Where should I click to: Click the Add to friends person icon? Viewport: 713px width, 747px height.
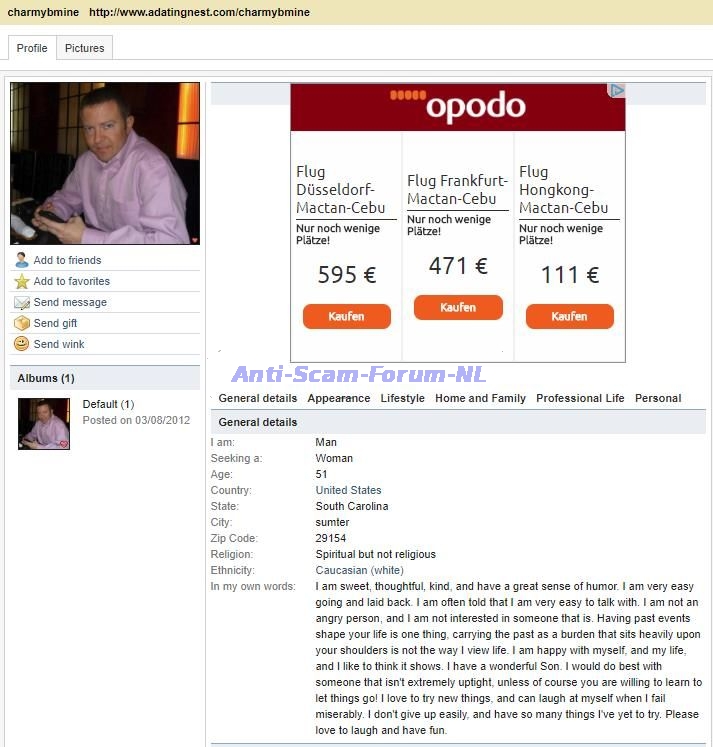21,260
